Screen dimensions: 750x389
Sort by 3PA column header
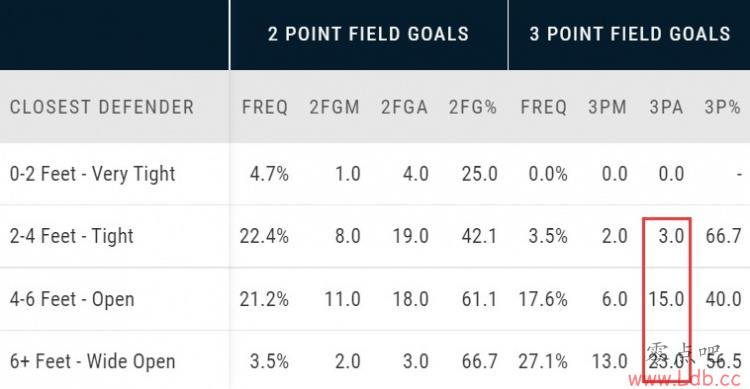[x=666, y=107]
